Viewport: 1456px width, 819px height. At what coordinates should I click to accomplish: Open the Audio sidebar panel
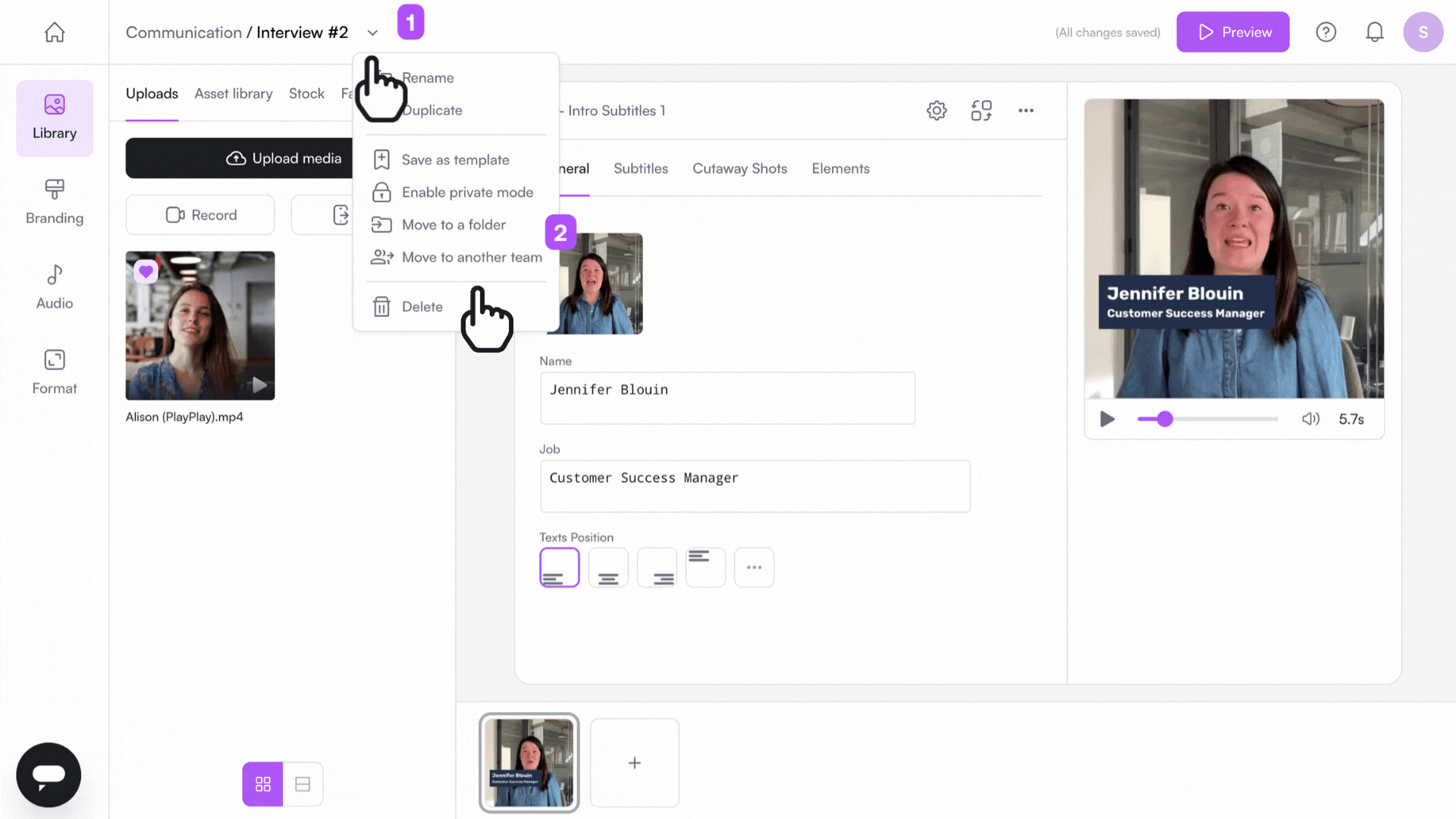[x=55, y=287]
